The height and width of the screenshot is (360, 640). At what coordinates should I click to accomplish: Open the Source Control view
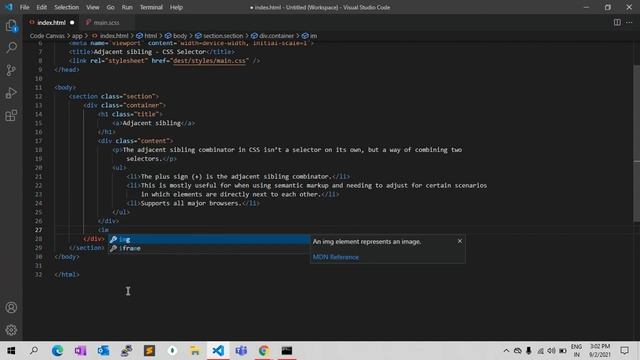(11, 70)
